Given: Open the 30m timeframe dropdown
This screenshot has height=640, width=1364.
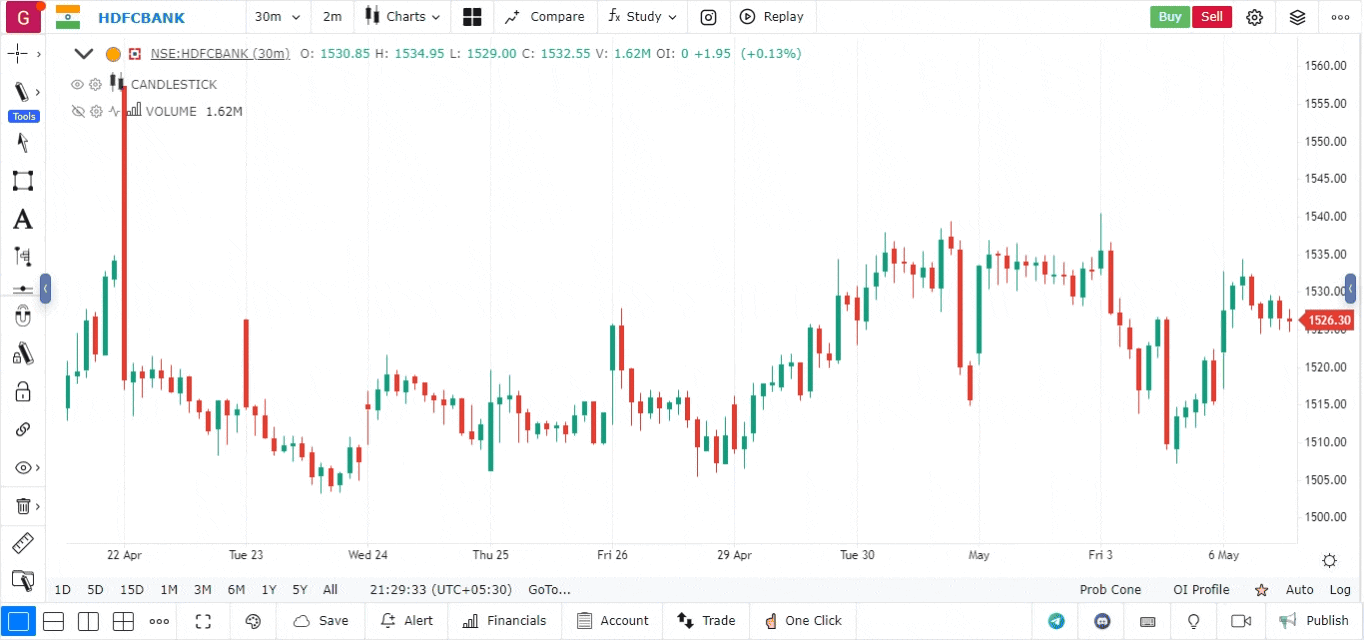Looking at the screenshot, I should tap(273, 17).
